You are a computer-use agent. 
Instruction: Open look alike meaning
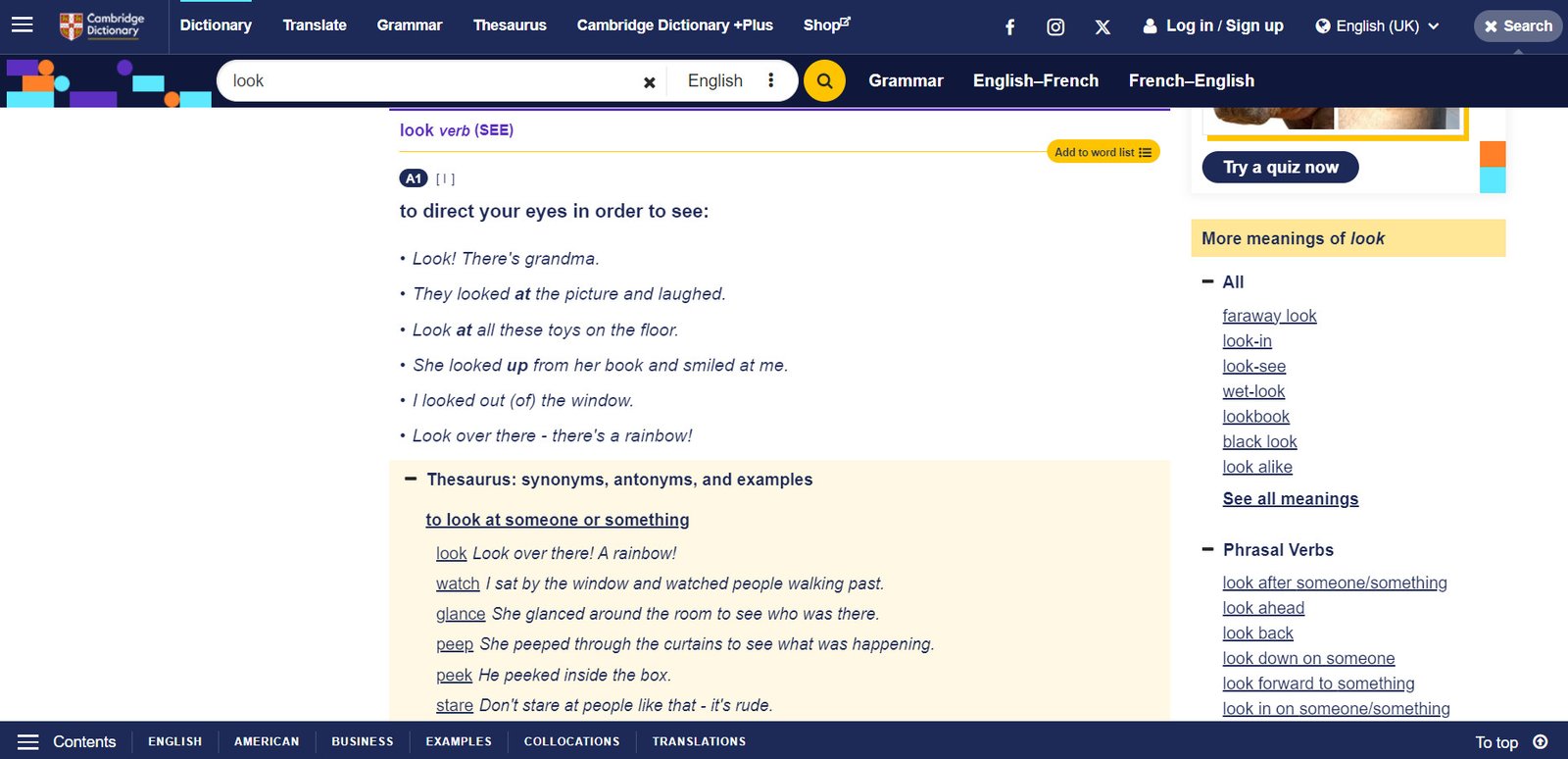1257,468
